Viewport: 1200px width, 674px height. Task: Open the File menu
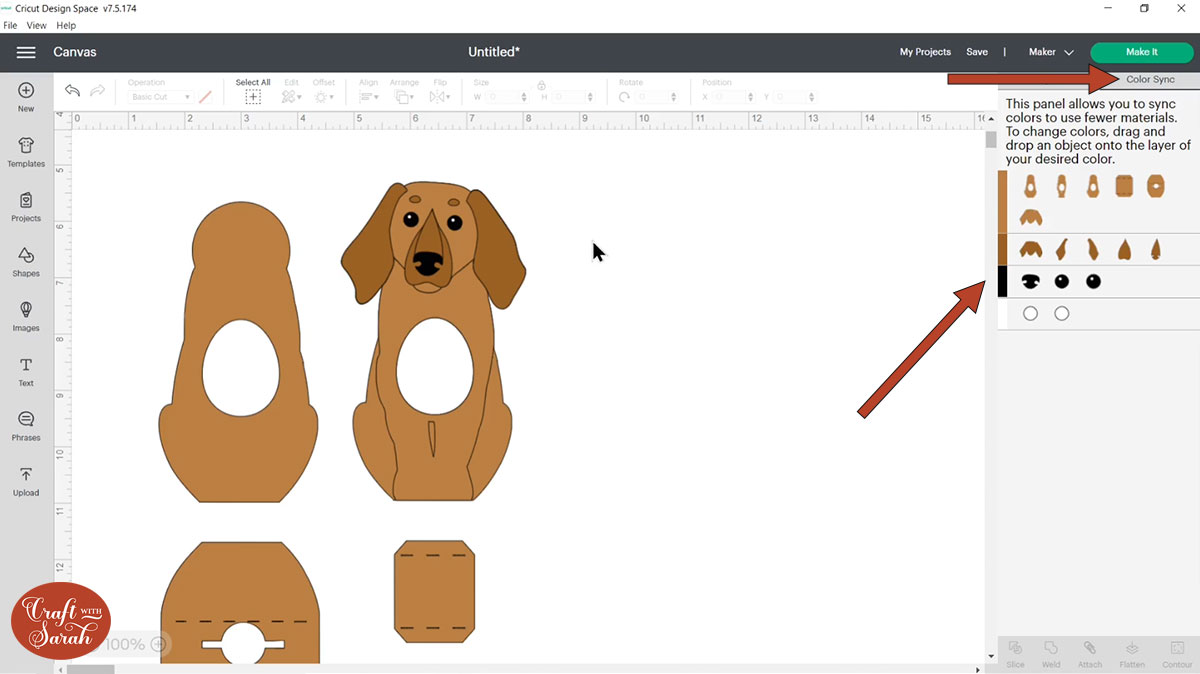coord(10,25)
